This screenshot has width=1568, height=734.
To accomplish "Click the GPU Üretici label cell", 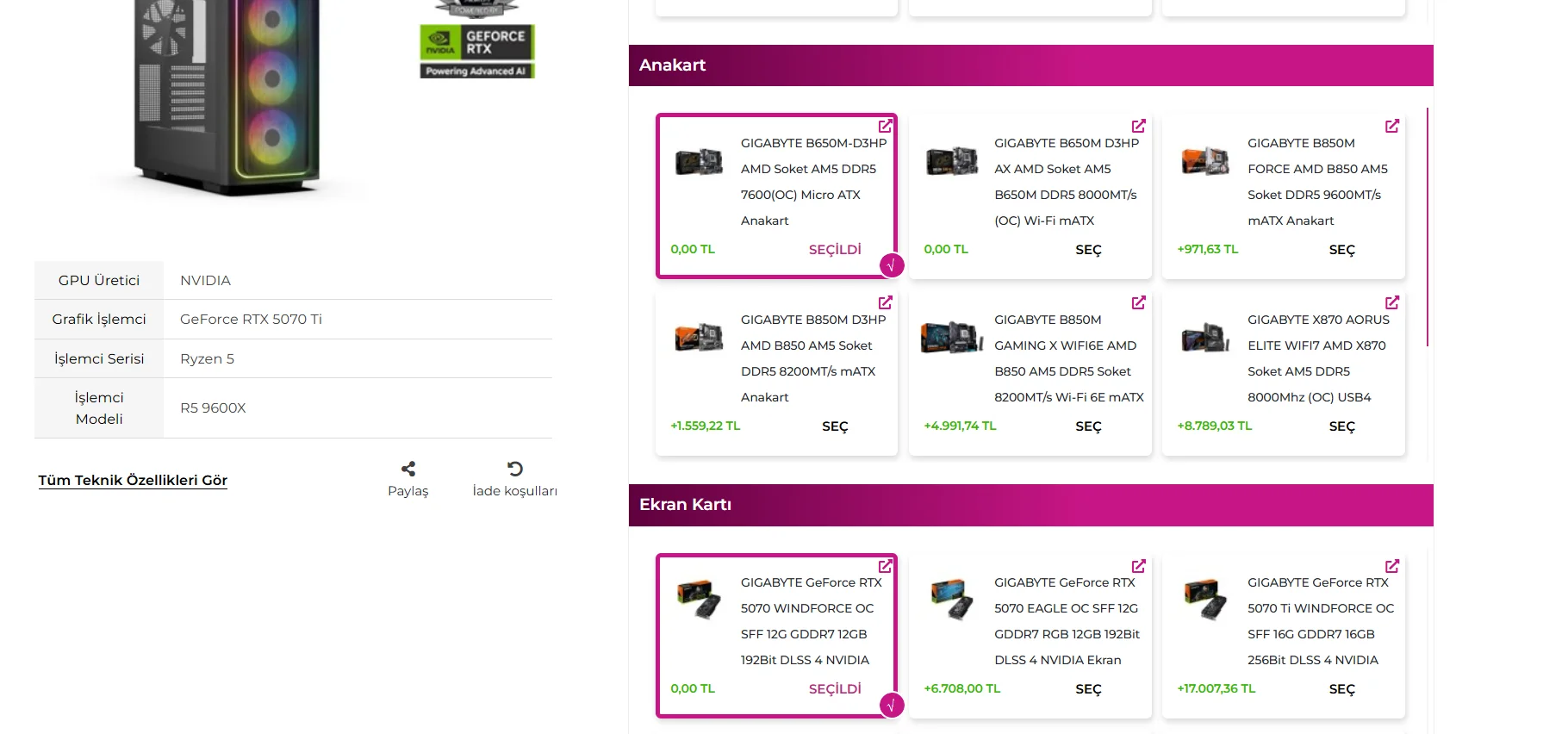I will point(99,280).
